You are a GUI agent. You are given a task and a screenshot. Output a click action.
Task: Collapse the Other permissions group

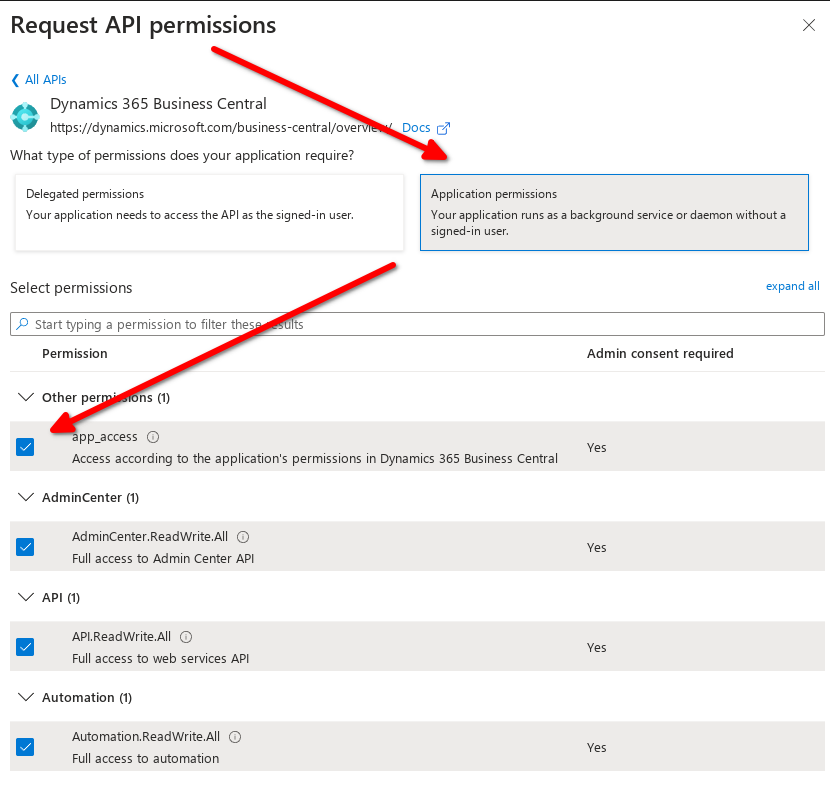26,397
